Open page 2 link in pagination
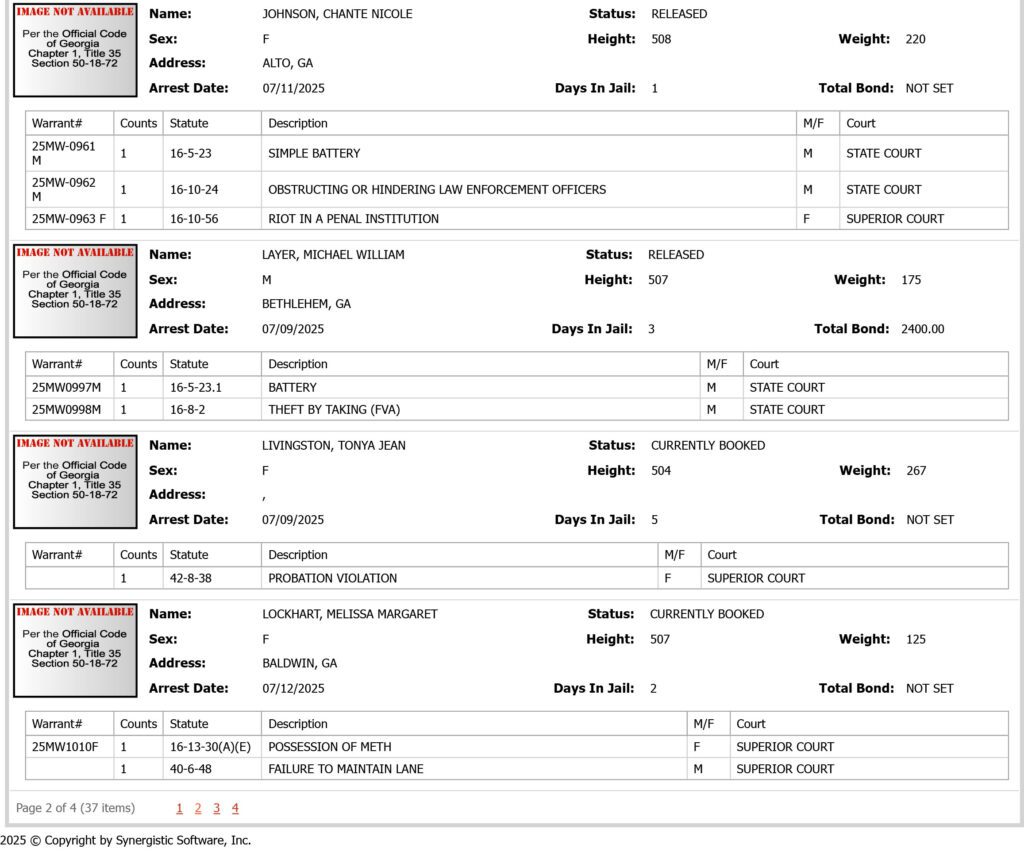 pyautogui.click(x=198, y=808)
